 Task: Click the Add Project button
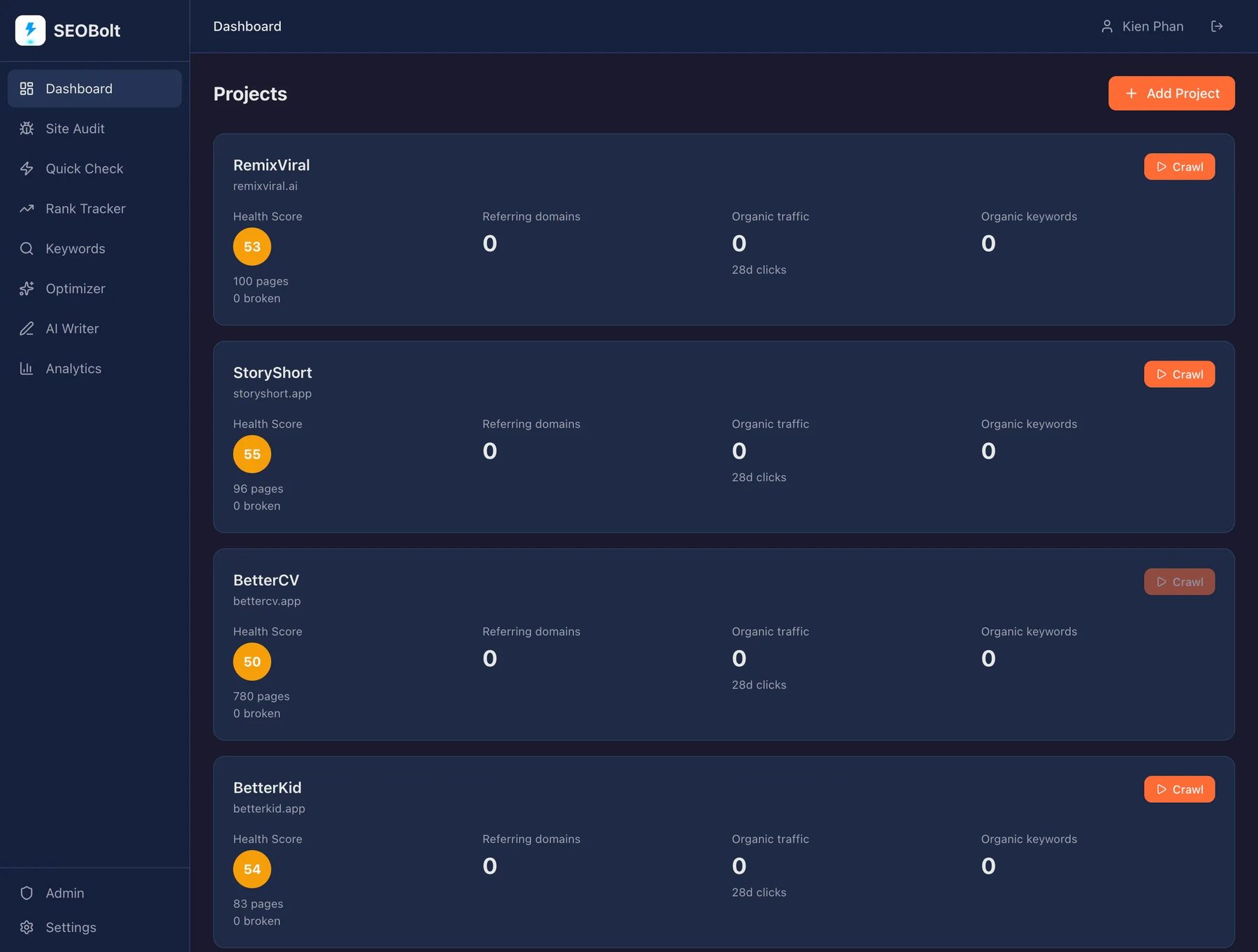pyautogui.click(x=1171, y=93)
